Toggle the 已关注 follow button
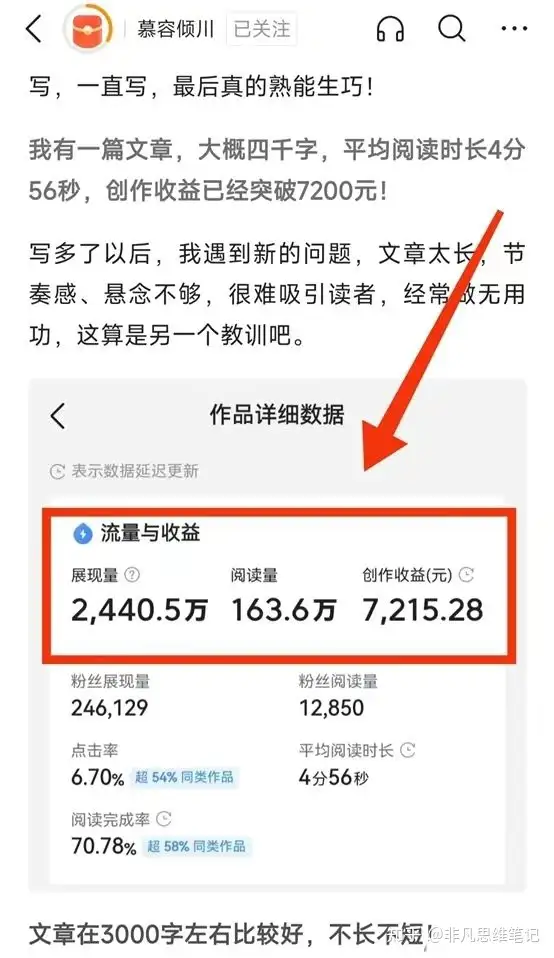 [x=261, y=29]
